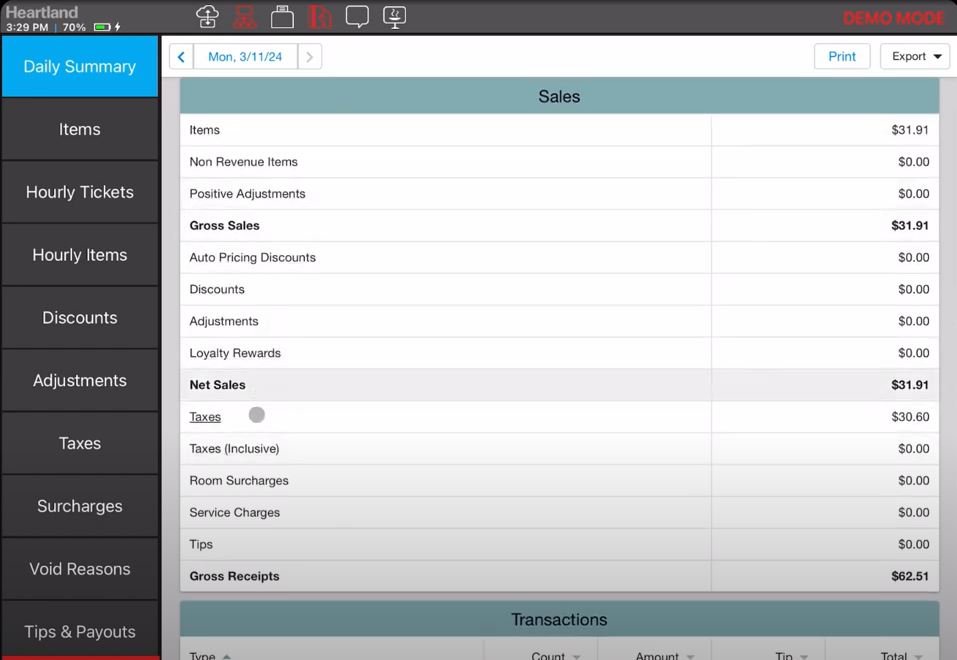The width and height of the screenshot is (957, 660).
Task: Open the Surcharges report
Action: click(80, 507)
